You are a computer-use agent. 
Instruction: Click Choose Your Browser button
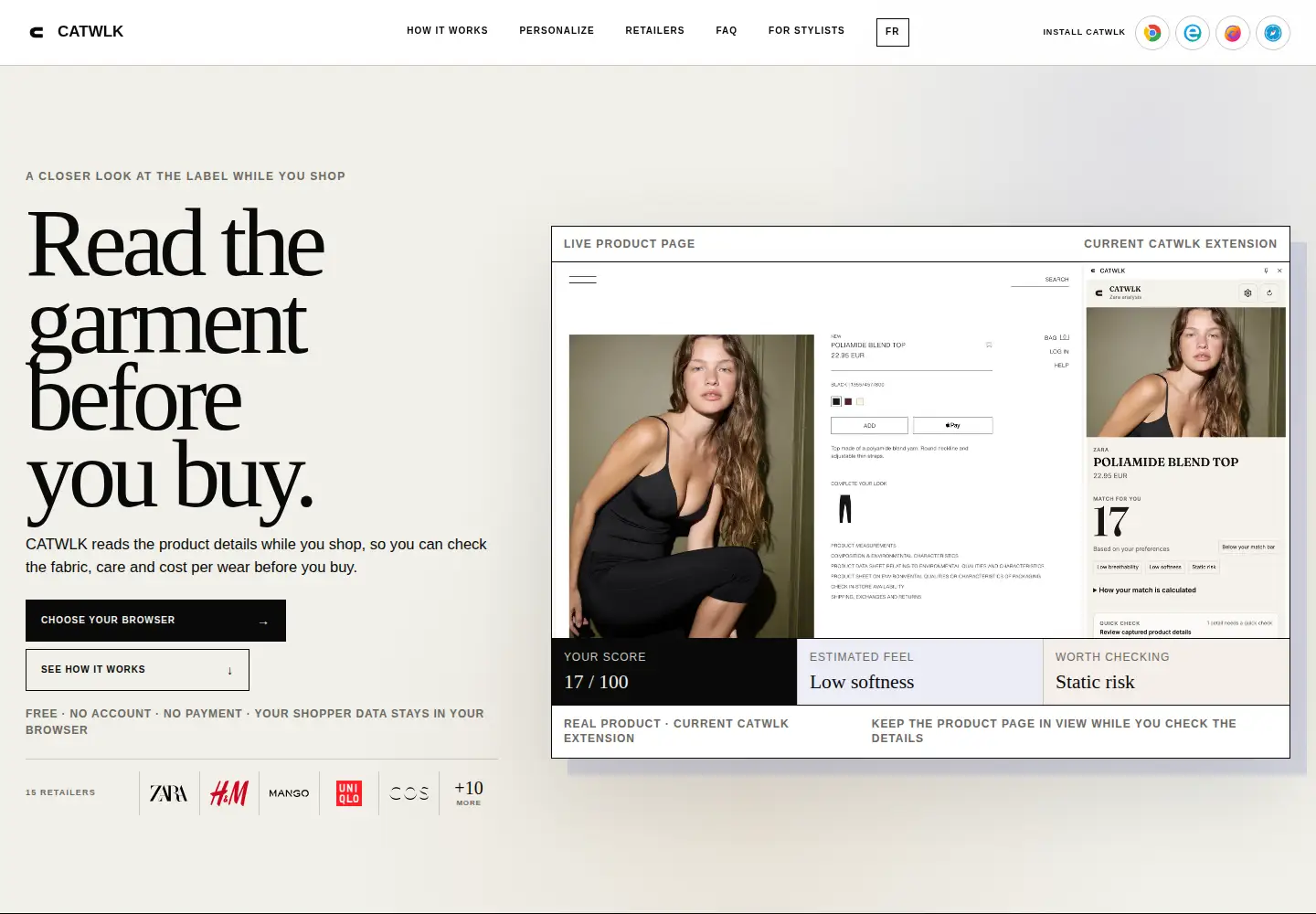155,621
